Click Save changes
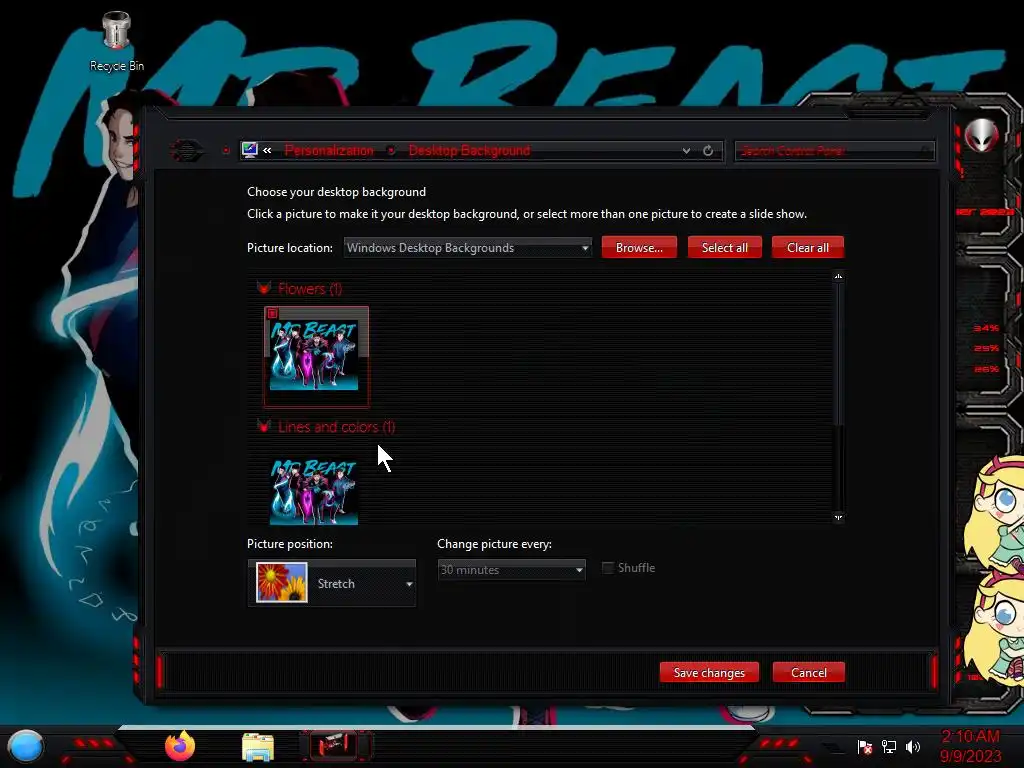The height and width of the screenshot is (768, 1024). [x=709, y=673]
